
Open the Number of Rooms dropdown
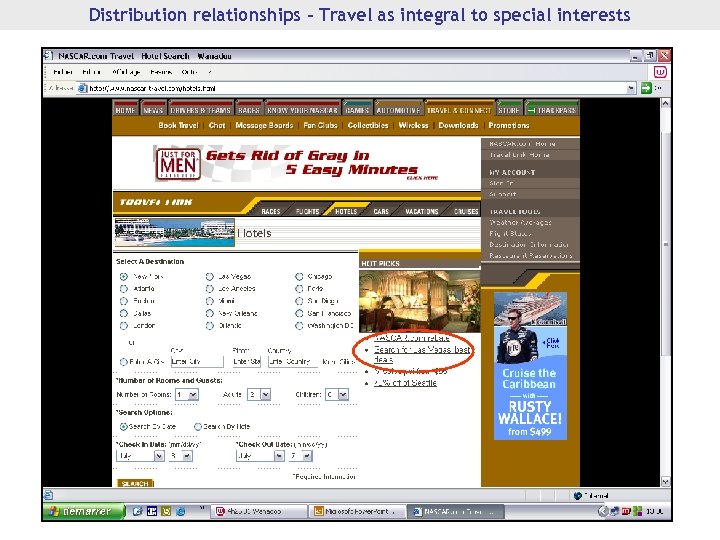(193, 394)
